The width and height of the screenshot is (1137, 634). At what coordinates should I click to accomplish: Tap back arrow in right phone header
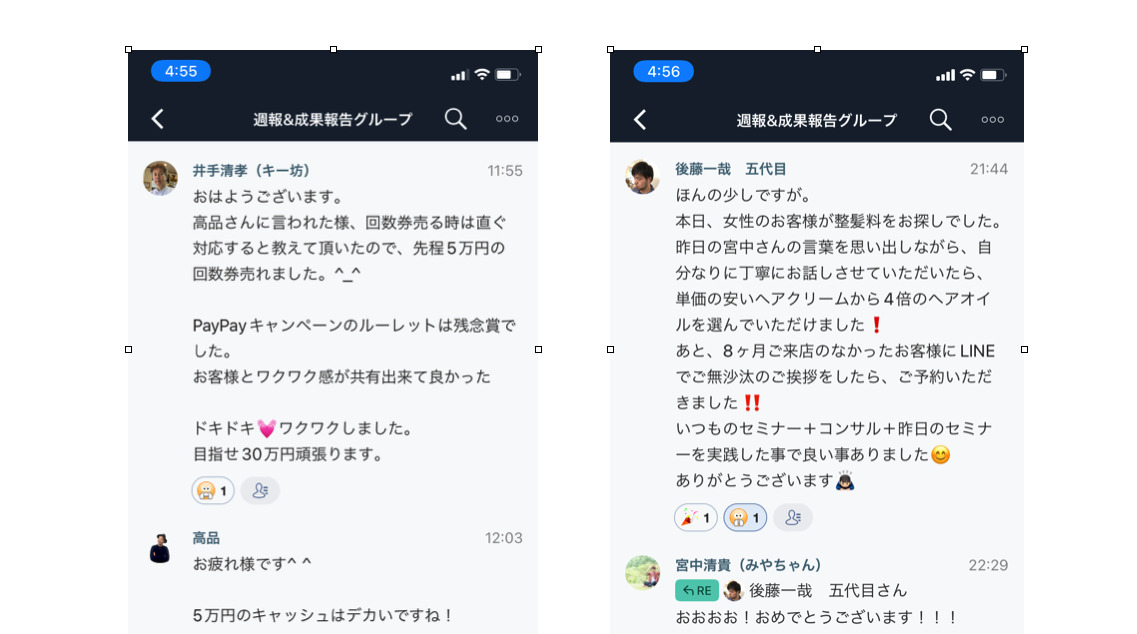click(640, 120)
